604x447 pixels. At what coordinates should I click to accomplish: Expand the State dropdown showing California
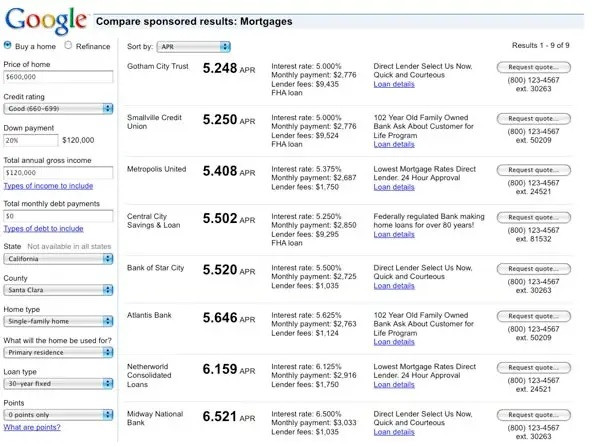pos(58,258)
